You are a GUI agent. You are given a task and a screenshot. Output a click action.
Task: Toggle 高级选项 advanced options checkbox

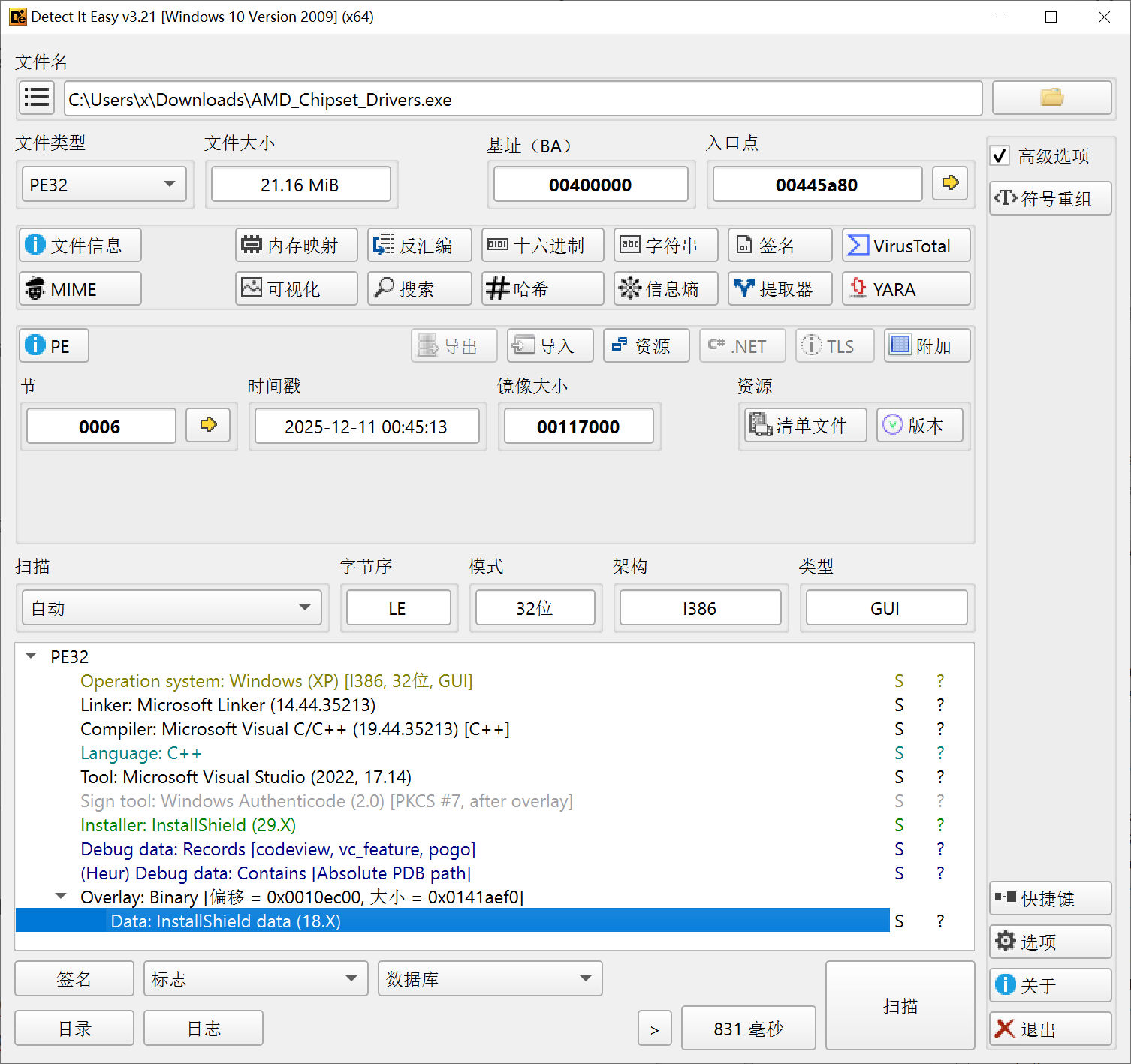click(x=1000, y=156)
